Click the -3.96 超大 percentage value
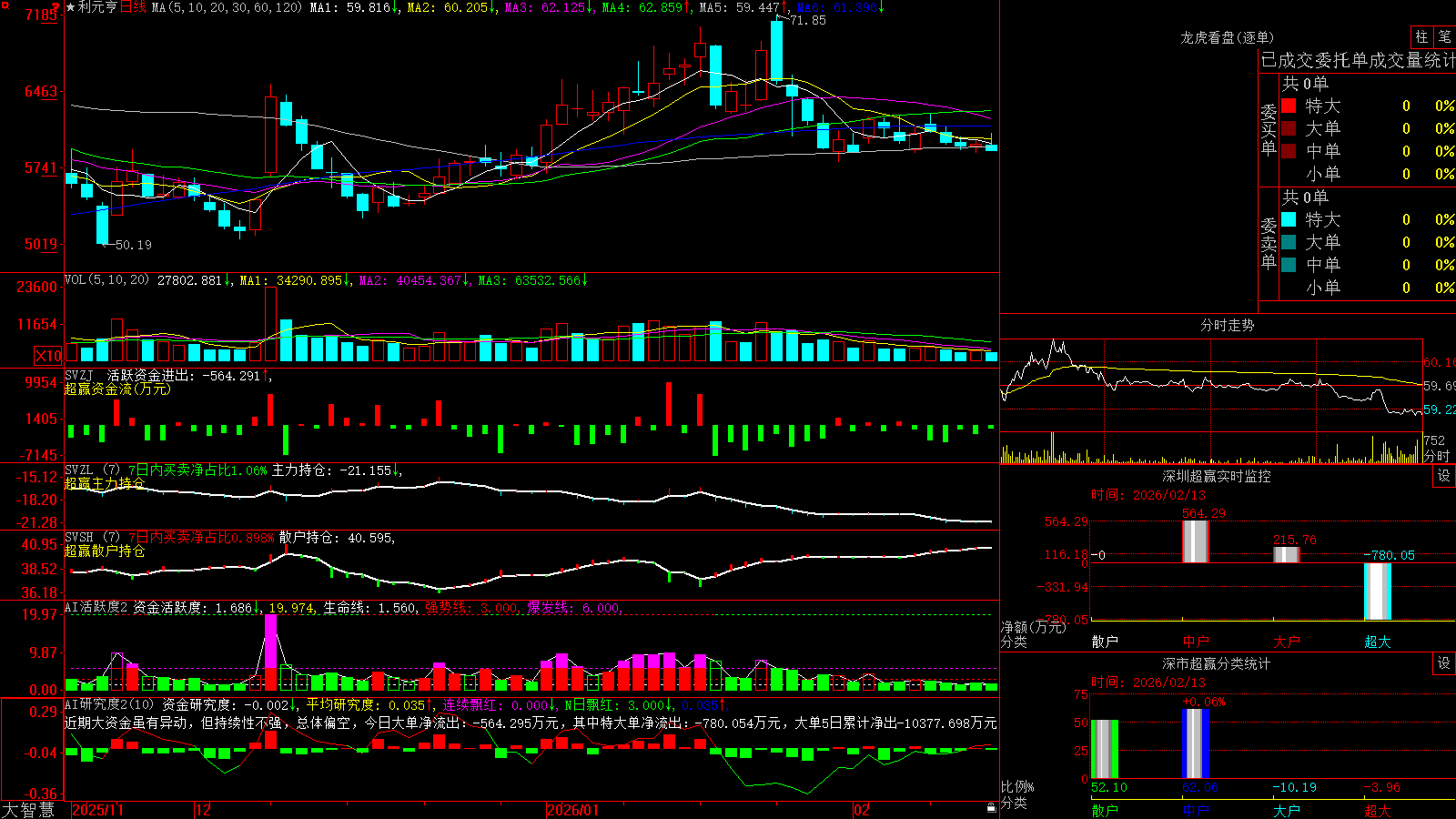This screenshot has height=819, width=1456. click(x=1381, y=787)
